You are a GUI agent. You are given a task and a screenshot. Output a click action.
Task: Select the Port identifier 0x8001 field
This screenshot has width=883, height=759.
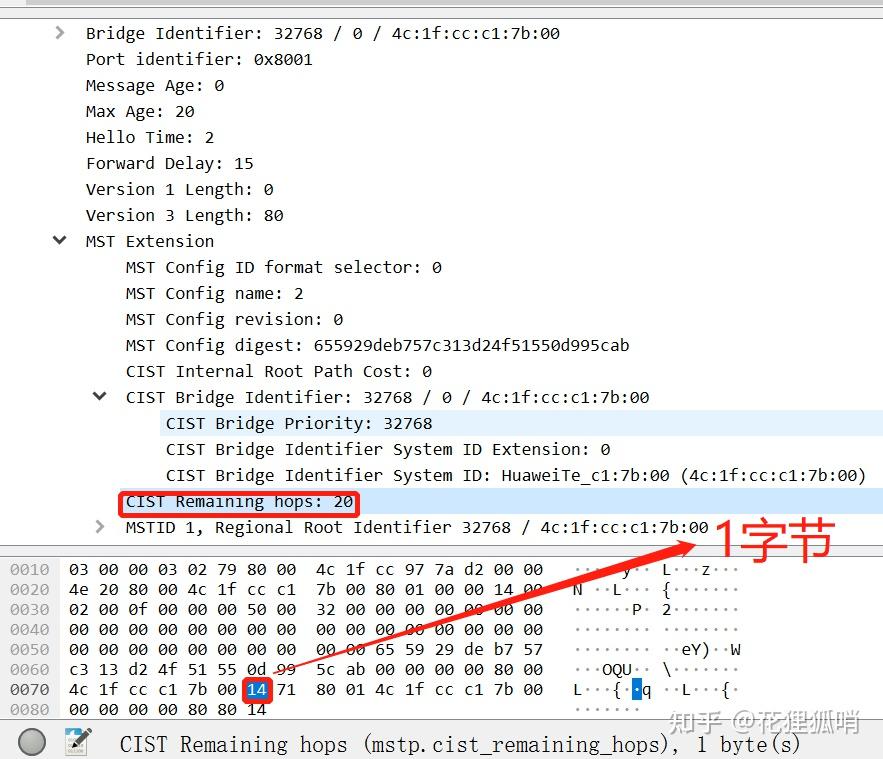click(199, 59)
